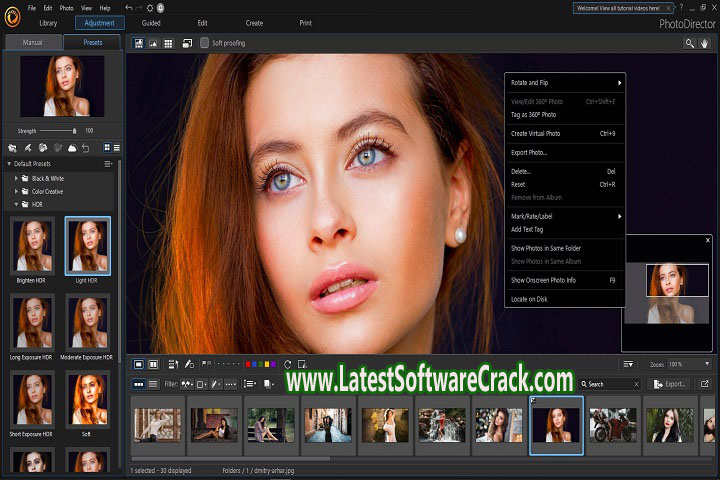The width and height of the screenshot is (720, 480).
Task: Toggle single photo view below viewer
Action: [139, 364]
